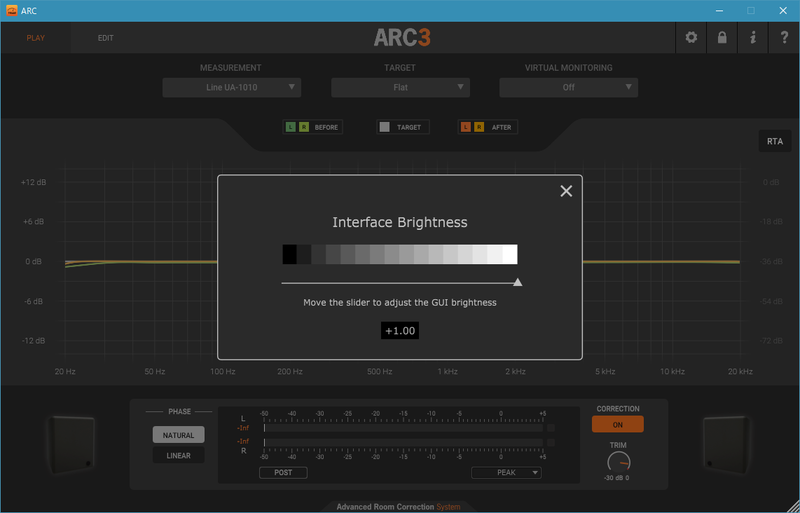Click the right speaker image

(727, 445)
